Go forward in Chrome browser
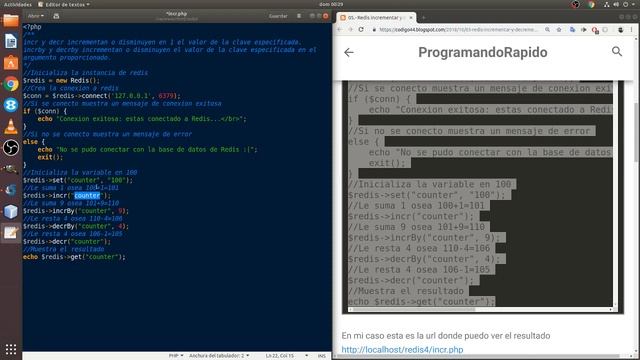Image resolution: width=640 pixels, height=360 pixels. tap(350, 29)
